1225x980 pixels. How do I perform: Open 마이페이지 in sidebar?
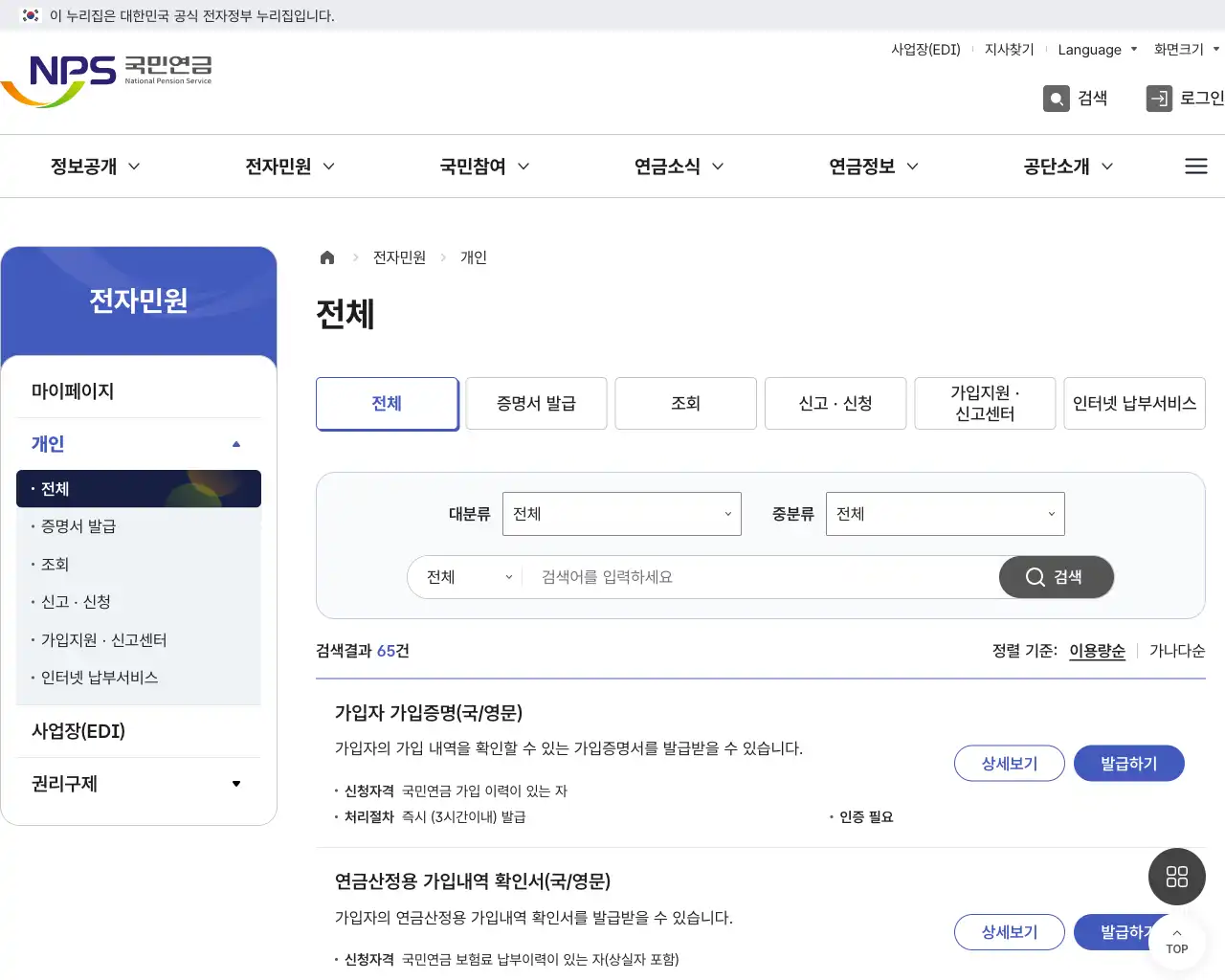(139, 391)
